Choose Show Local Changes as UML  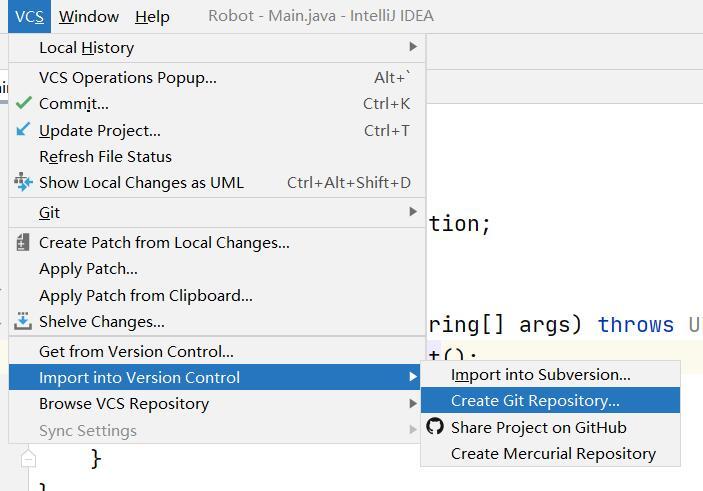pyautogui.click(x=217, y=182)
